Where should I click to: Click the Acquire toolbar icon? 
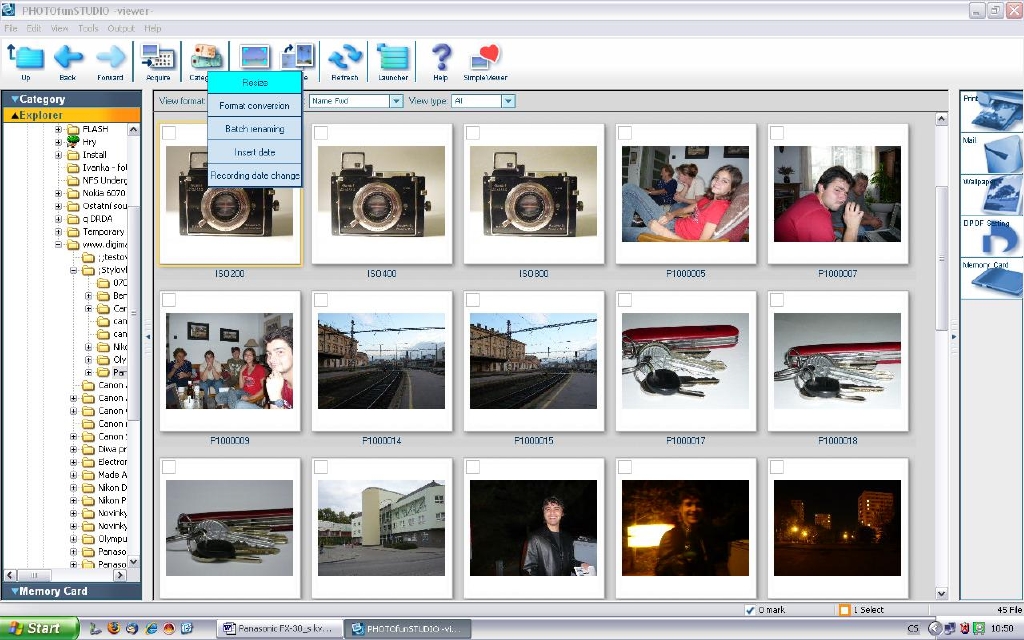158,59
